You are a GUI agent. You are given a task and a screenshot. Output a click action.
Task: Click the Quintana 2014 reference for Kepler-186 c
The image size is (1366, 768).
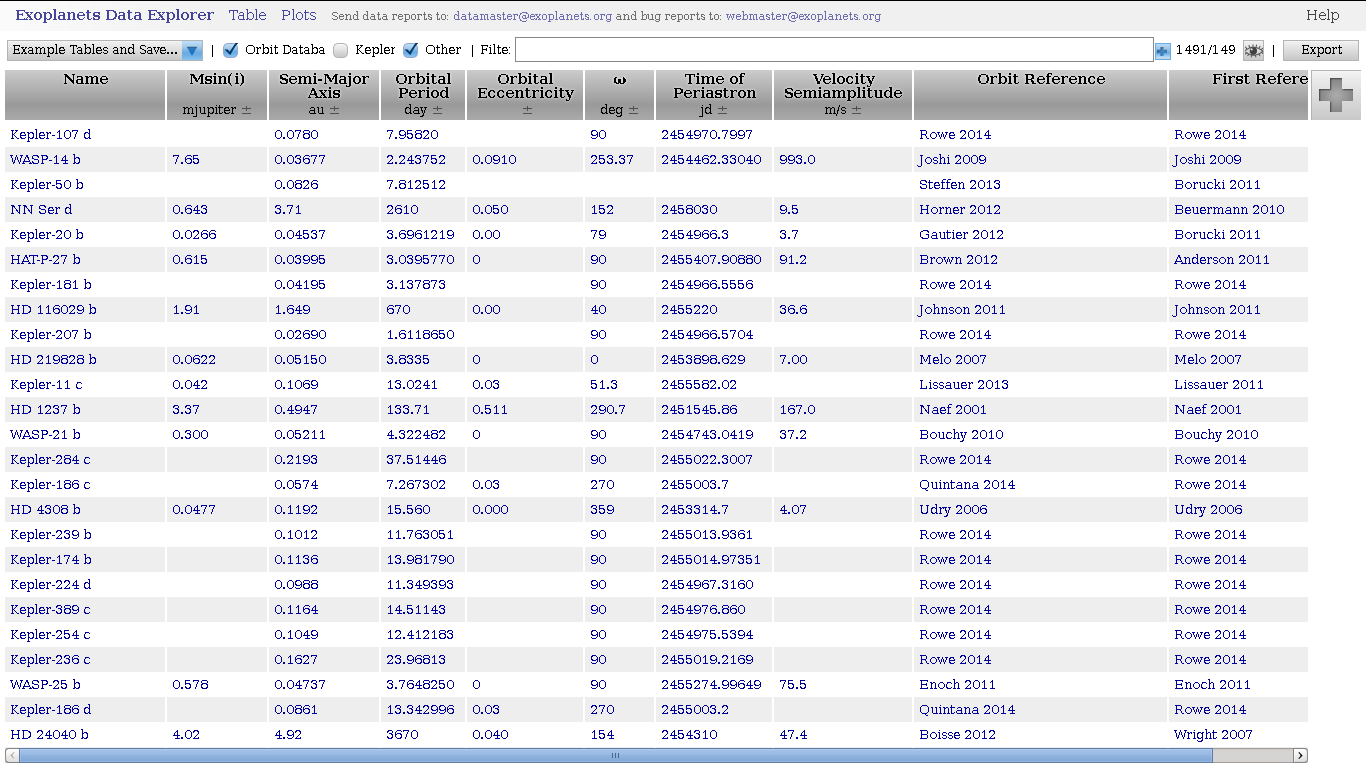[967, 484]
